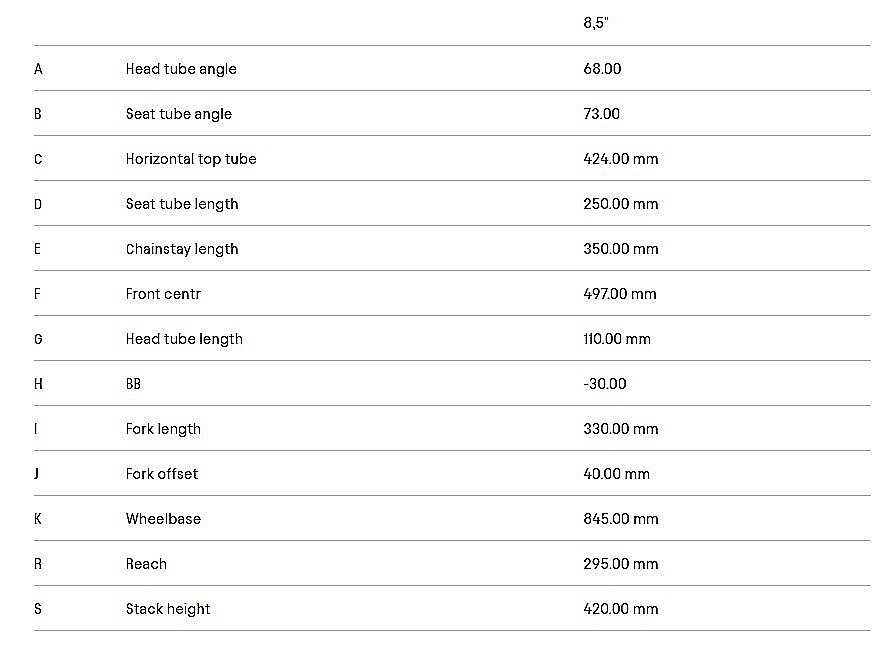The image size is (881, 649).
Task: Select the Front centr label
Action: point(163,294)
